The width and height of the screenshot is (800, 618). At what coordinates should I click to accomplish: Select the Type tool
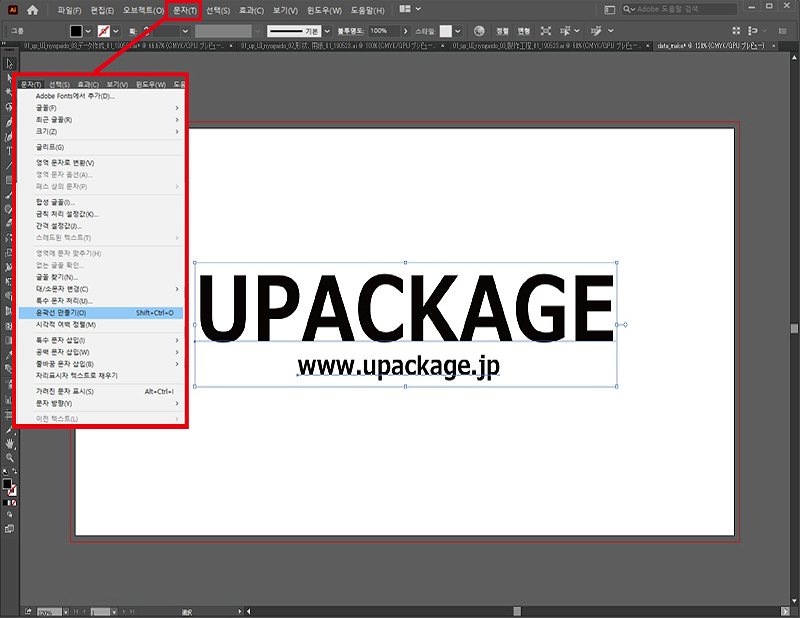tap(9, 151)
